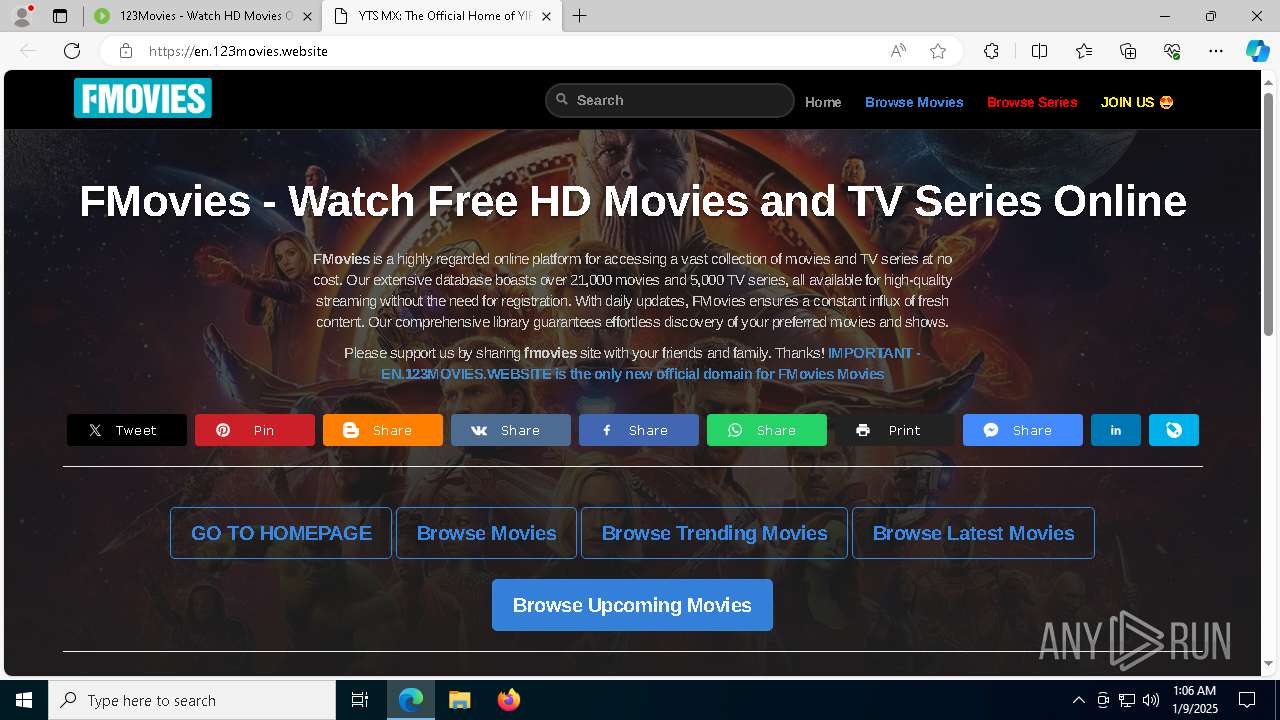Share via the Tweet button

coord(127,430)
